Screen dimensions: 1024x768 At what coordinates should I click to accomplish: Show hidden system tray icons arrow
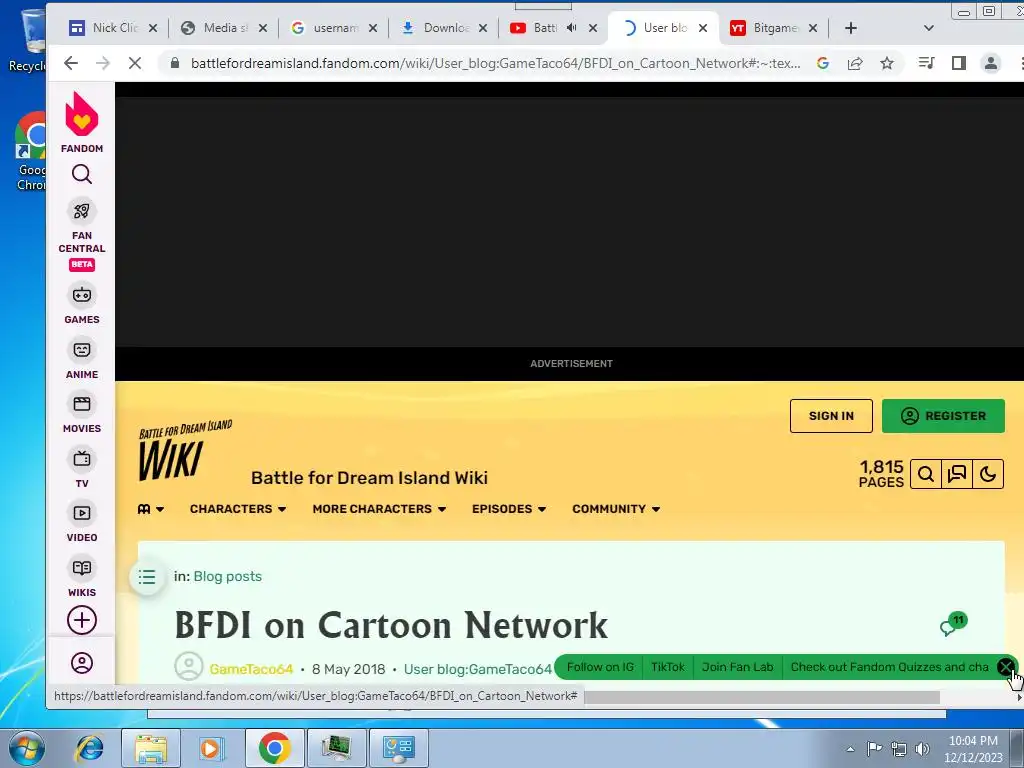pyautogui.click(x=850, y=749)
